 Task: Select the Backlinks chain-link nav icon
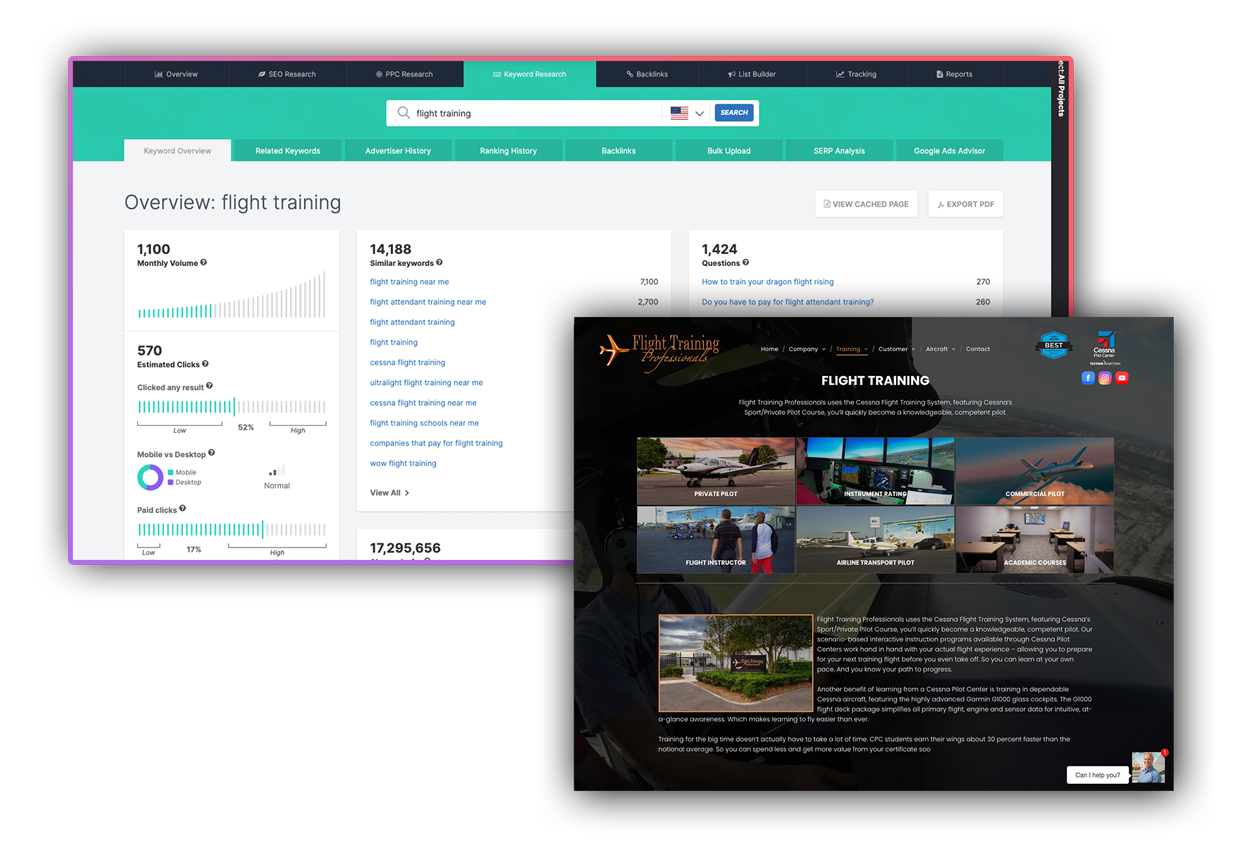630,74
